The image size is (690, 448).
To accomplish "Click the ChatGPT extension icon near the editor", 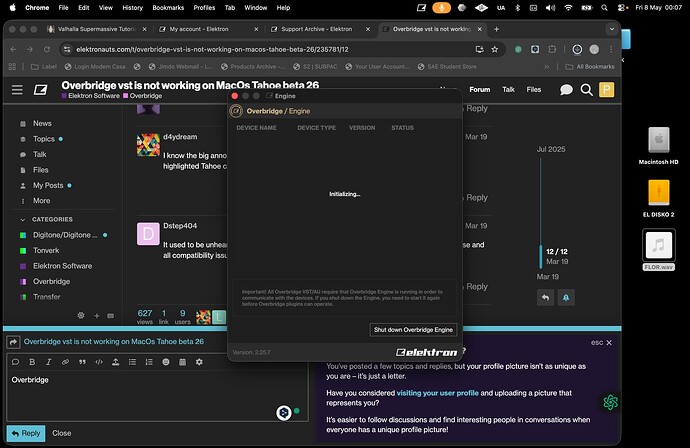I will (x=610, y=402).
